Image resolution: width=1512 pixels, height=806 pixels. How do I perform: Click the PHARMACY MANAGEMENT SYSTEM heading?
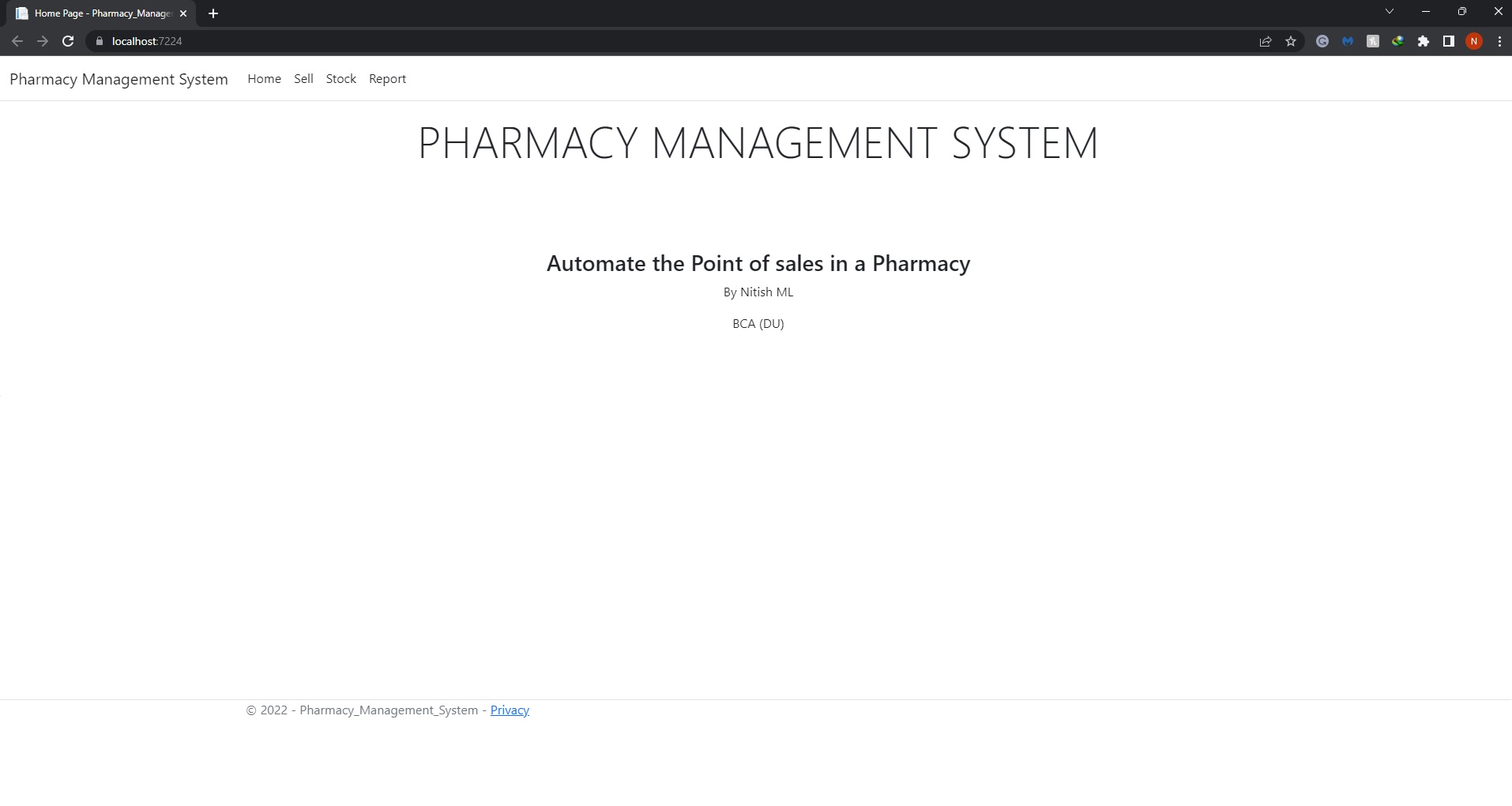tap(758, 143)
